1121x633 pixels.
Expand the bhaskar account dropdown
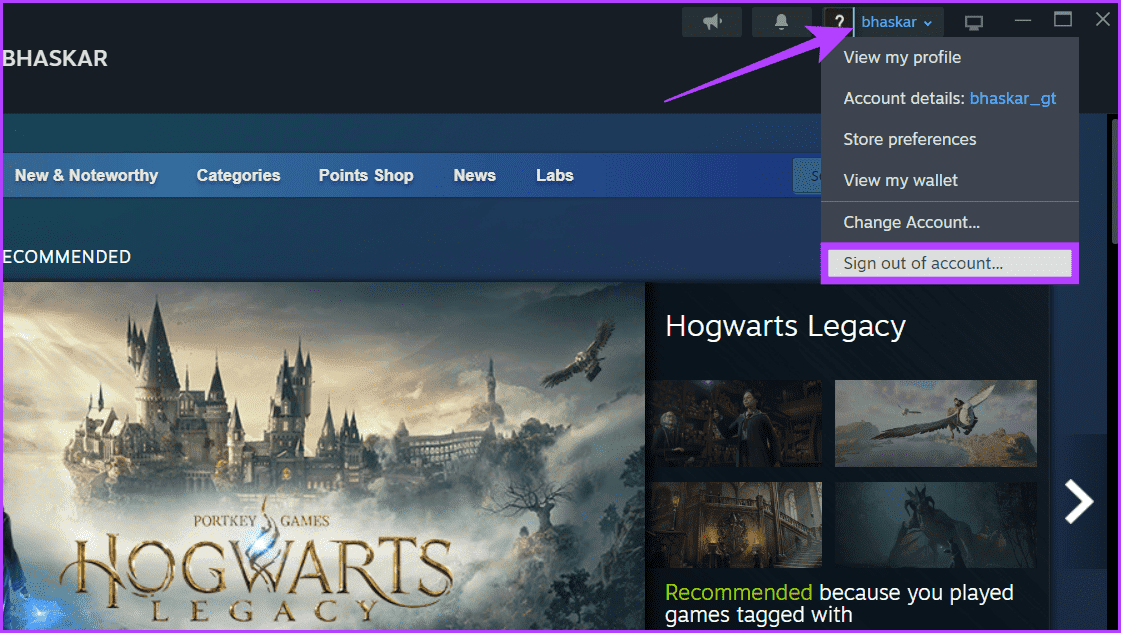[x=897, y=22]
